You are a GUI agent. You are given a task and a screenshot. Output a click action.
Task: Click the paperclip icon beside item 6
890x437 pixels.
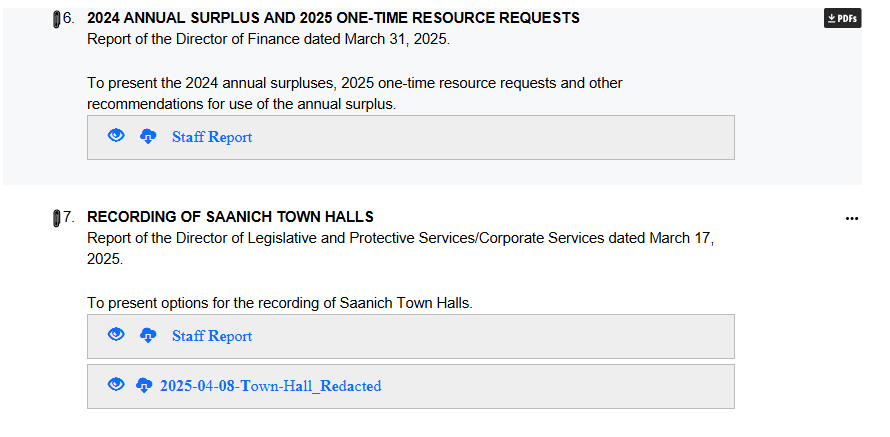click(56, 19)
